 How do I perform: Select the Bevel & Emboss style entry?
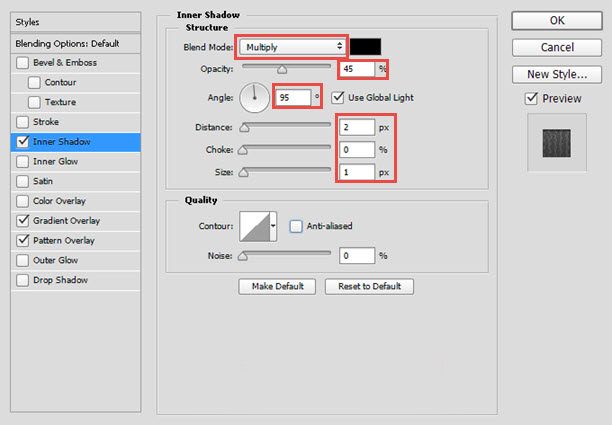tap(65, 62)
